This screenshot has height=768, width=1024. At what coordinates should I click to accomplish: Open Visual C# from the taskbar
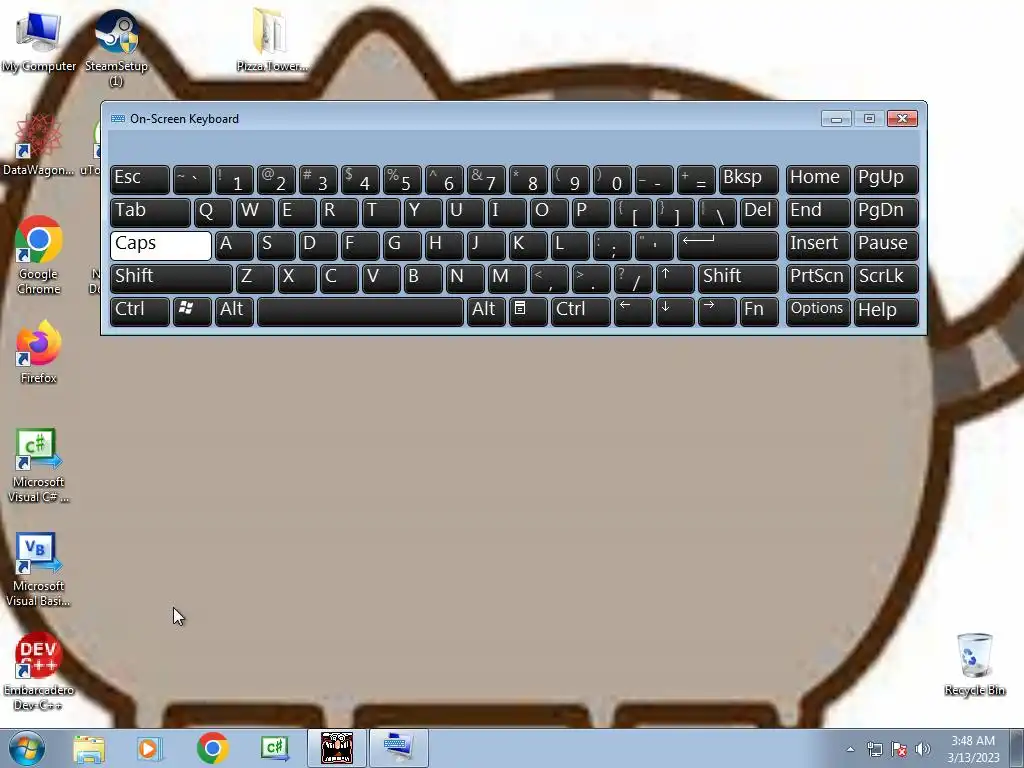(x=274, y=748)
